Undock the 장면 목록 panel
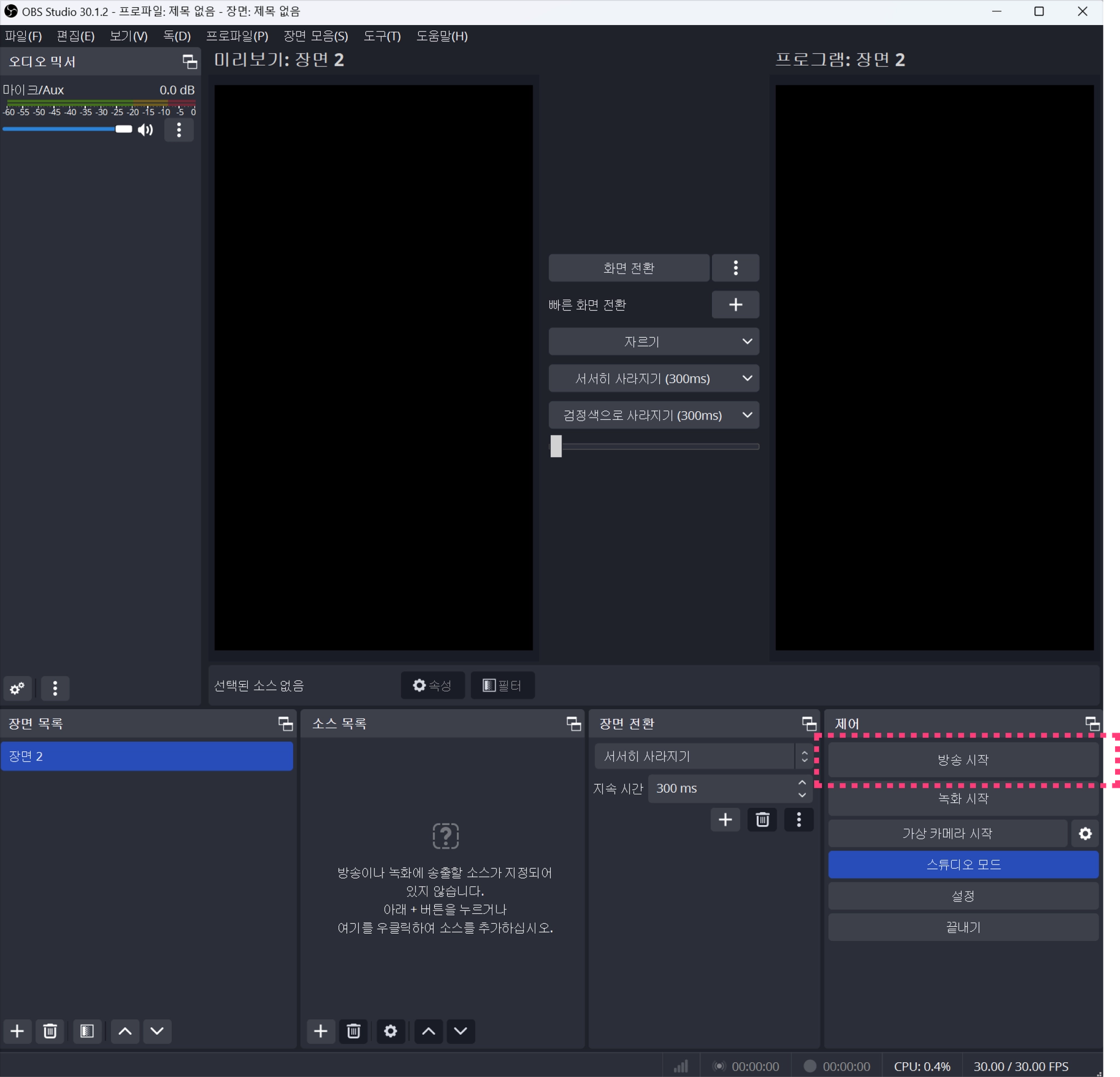1120x1077 pixels. click(x=285, y=723)
